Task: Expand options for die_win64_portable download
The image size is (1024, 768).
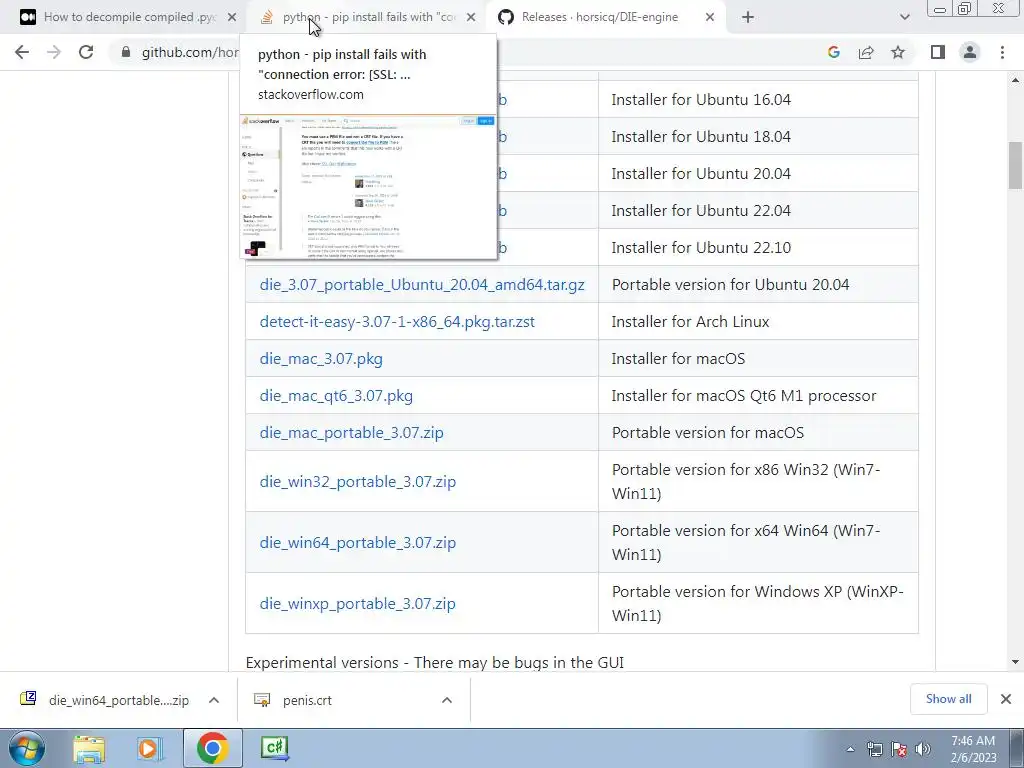Action: click(x=214, y=700)
